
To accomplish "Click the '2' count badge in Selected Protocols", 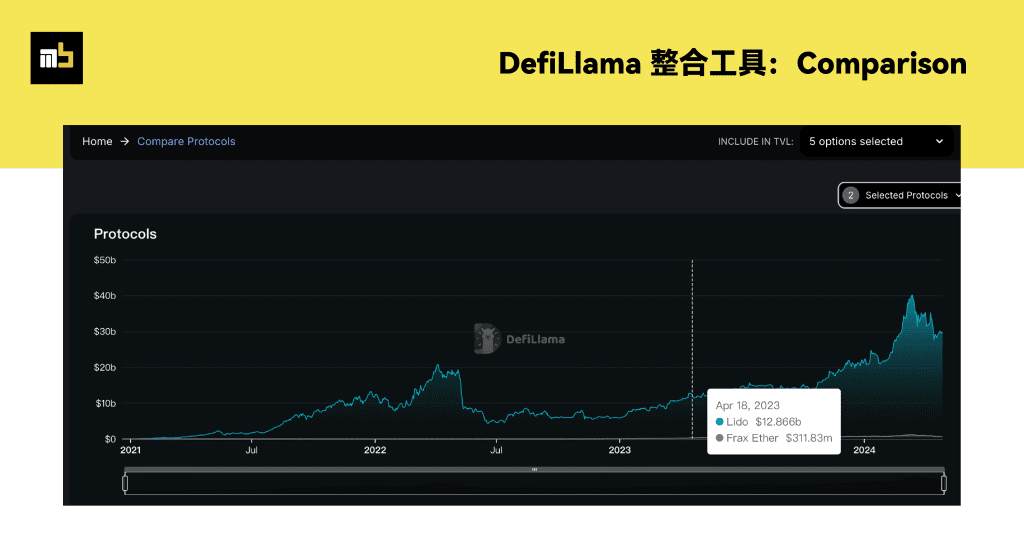I will point(850,195).
